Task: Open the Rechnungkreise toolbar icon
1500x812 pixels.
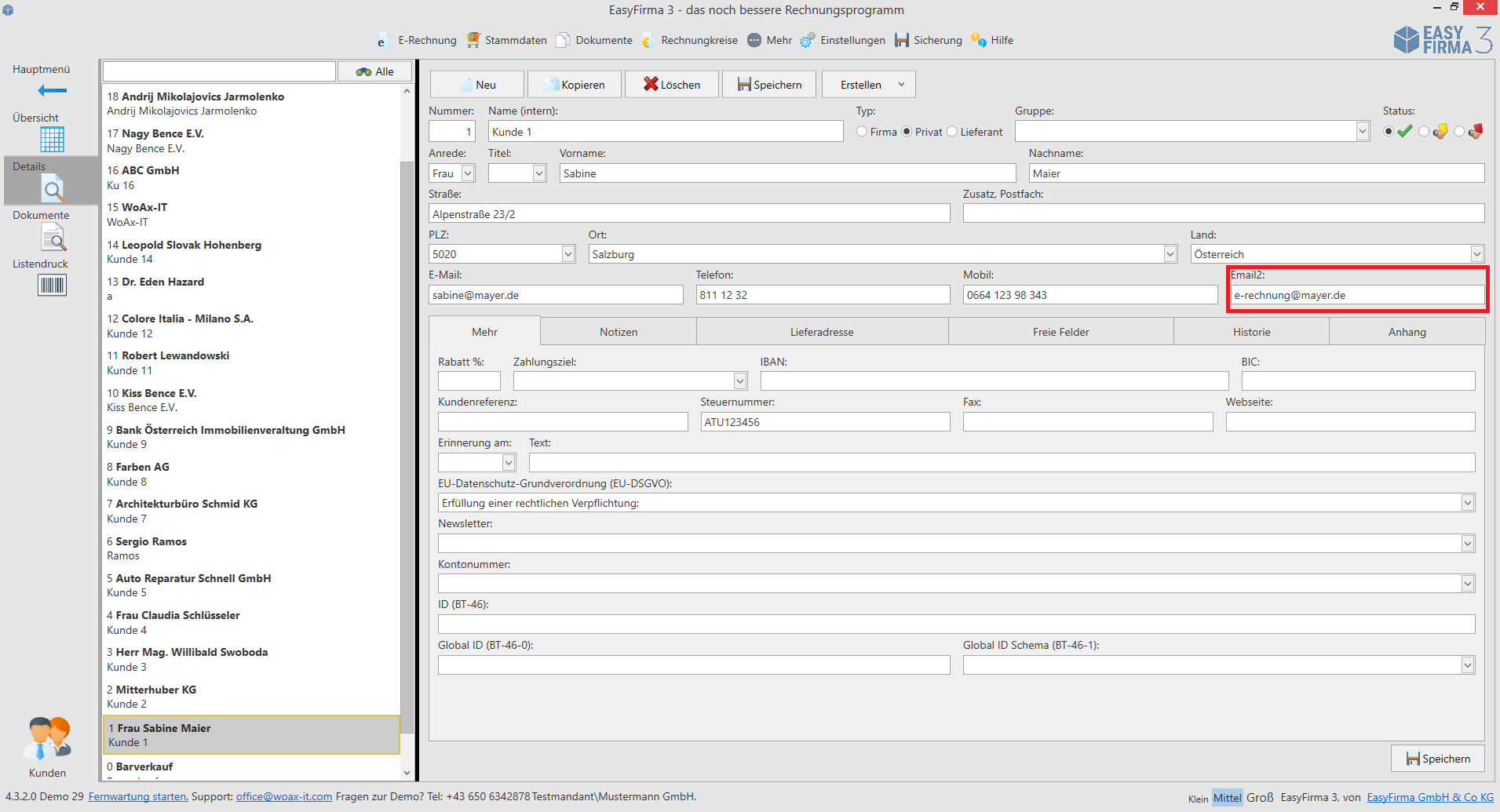Action: (x=648, y=40)
